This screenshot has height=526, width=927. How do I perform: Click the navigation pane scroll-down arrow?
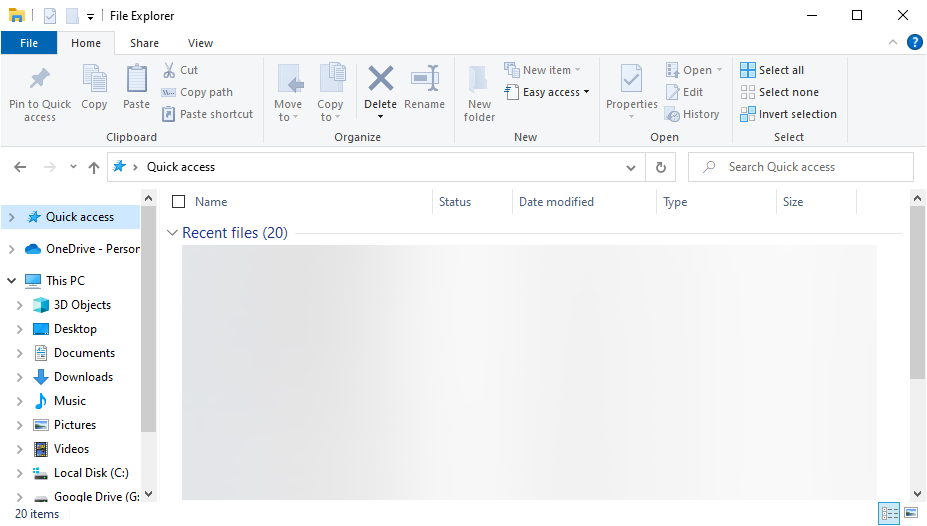click(x=148, y=493)
